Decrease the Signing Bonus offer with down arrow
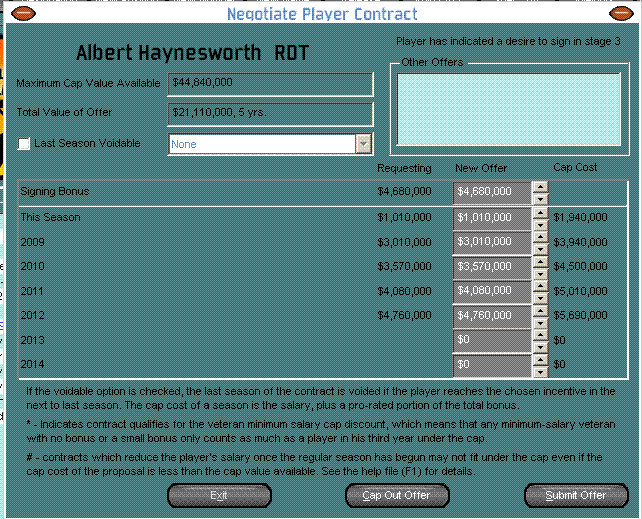Image resolution: width=642 pixels, height=519 pixels. click(540, 199)
